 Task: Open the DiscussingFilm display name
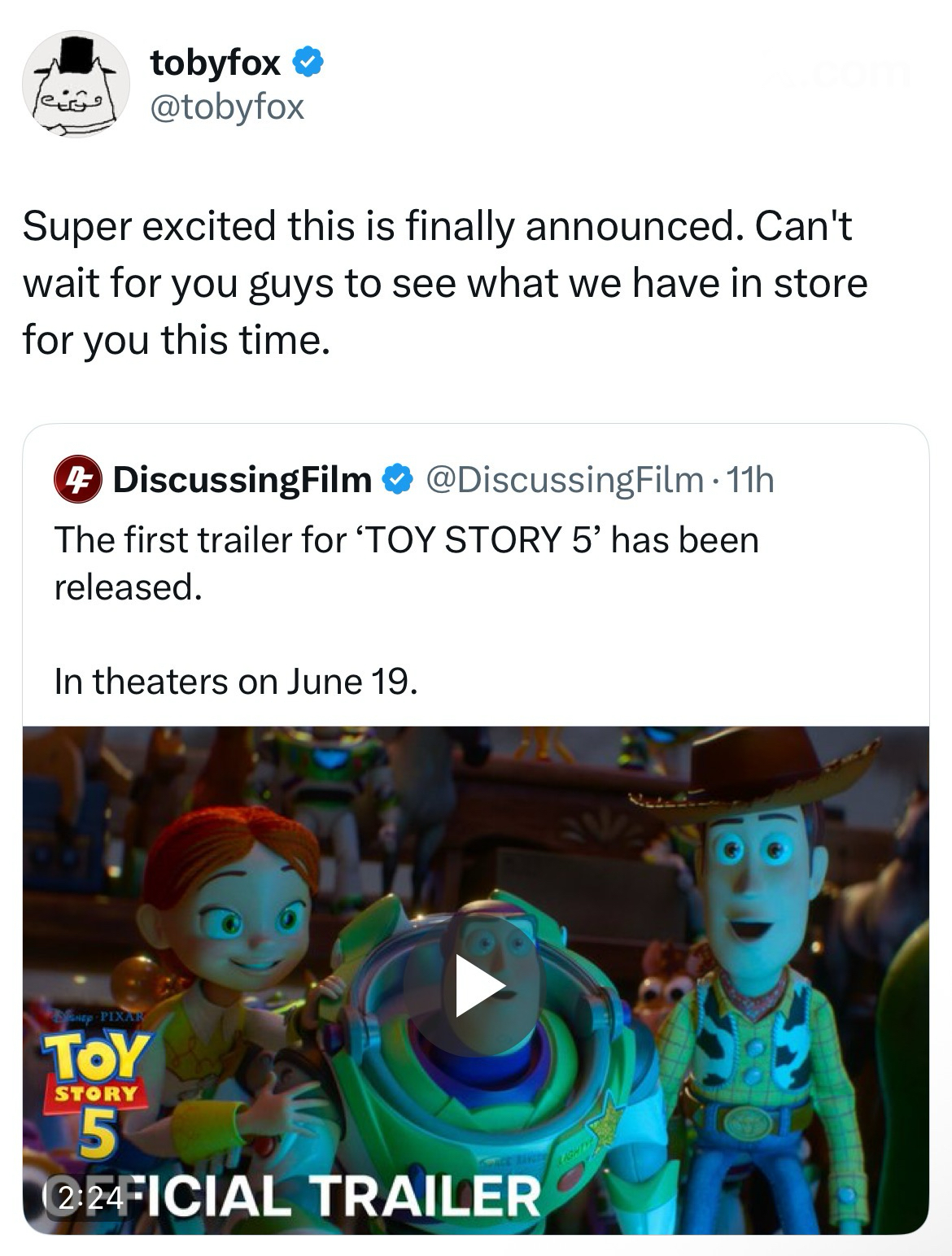pyautogui.click(x=242, y=480)
